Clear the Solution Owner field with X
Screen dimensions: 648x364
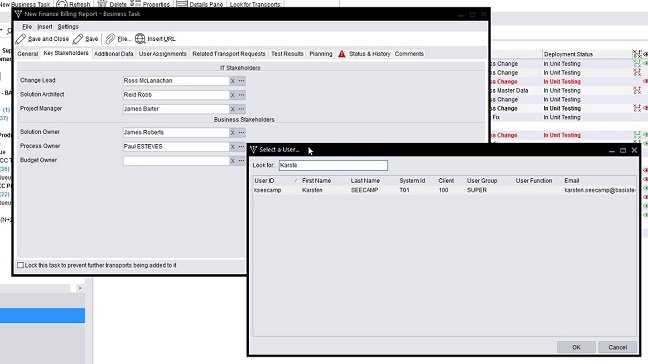232,133
